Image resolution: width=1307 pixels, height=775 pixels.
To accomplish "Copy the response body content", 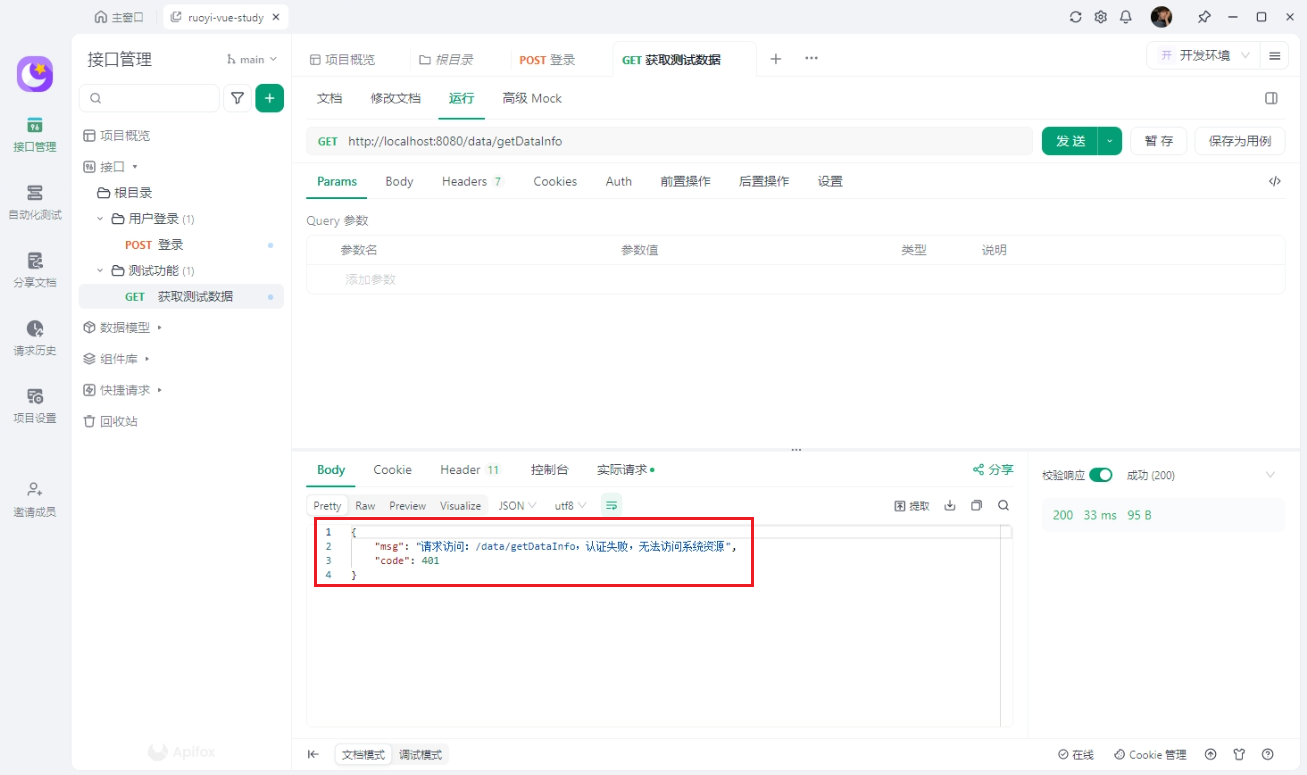I will [977, 506].
